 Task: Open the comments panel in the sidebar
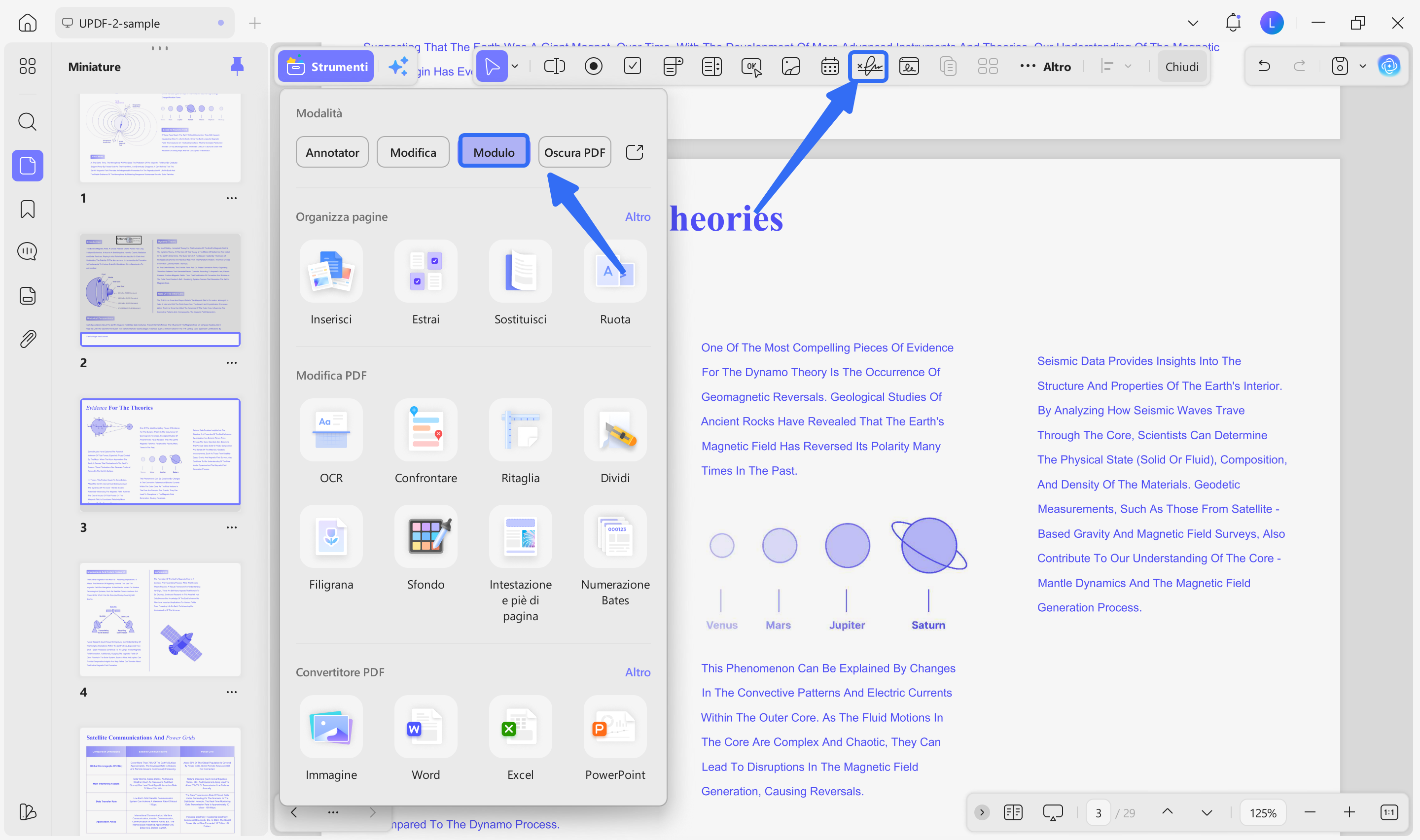(27, 251)
